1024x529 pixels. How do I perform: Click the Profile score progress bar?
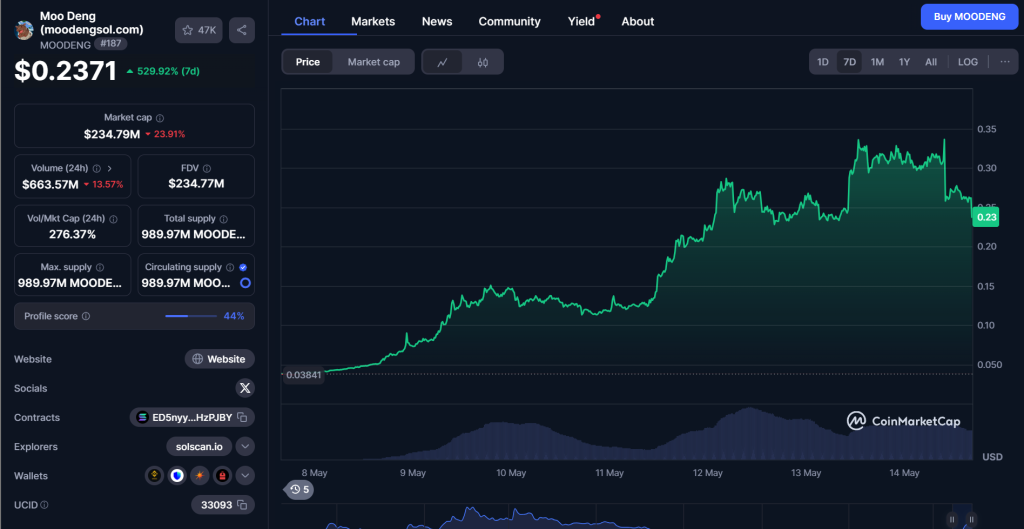click(x=191, y=316)
